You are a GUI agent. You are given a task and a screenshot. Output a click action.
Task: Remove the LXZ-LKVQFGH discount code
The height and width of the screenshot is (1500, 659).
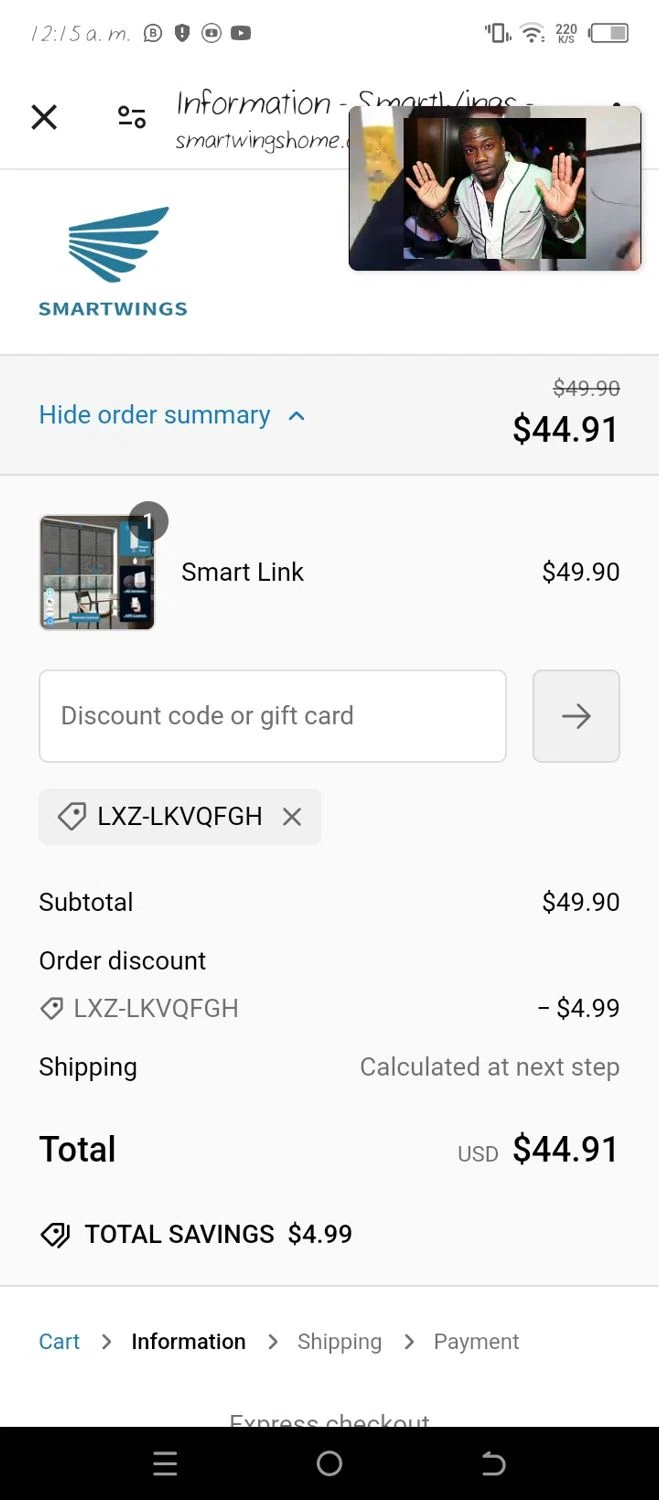click(292, 817)
